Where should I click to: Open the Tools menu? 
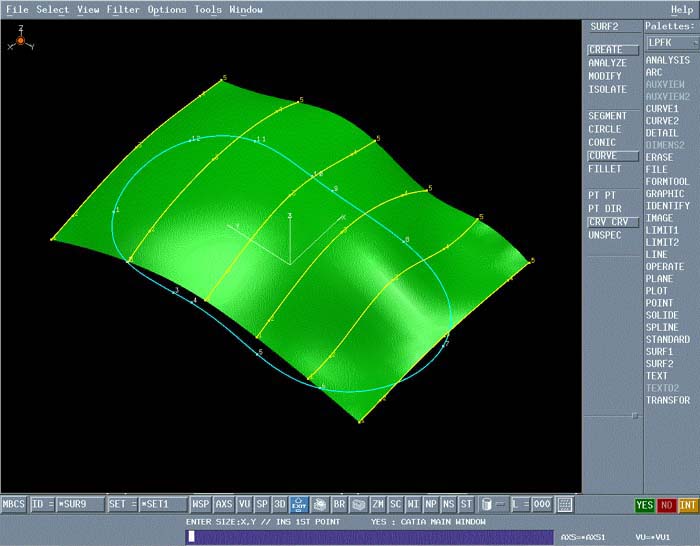pyautogui.click(x=208, y=9)
